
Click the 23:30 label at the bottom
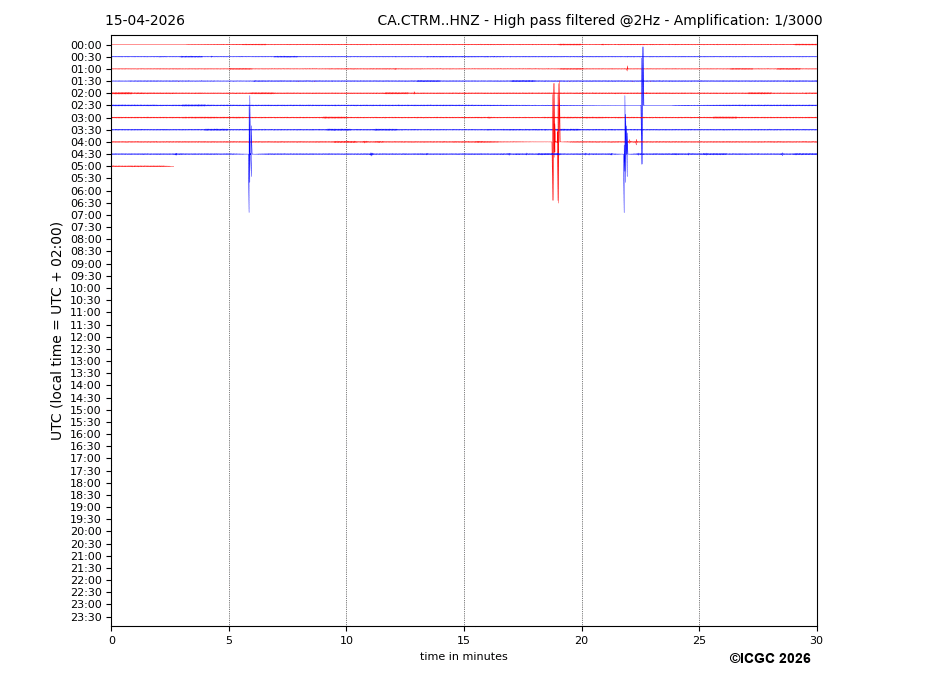86,617
